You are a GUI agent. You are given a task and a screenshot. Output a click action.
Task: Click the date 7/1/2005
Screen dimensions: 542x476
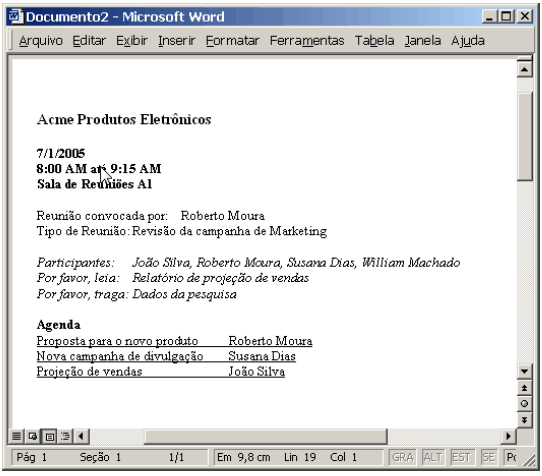click(61, 153)
